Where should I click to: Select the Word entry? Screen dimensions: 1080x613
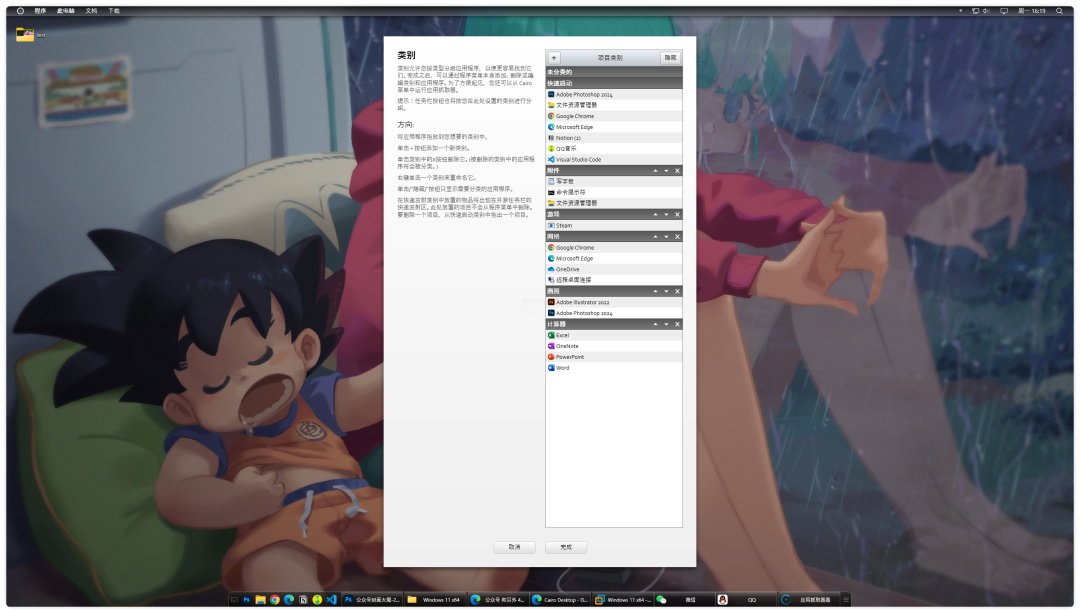click(x=614, y=368)
